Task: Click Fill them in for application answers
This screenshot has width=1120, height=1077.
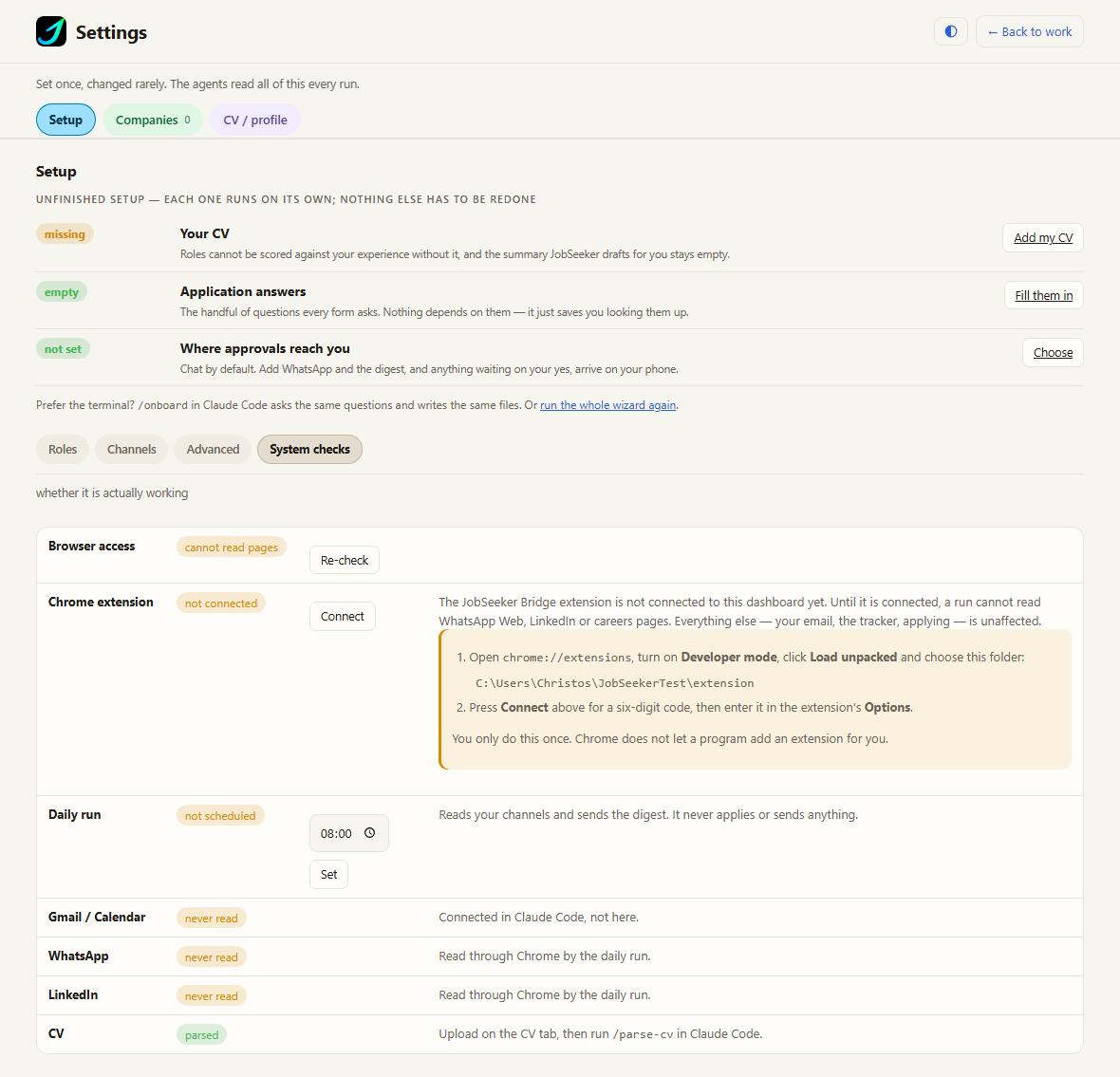Action: pyautogui.click(x=1043, y=296)
